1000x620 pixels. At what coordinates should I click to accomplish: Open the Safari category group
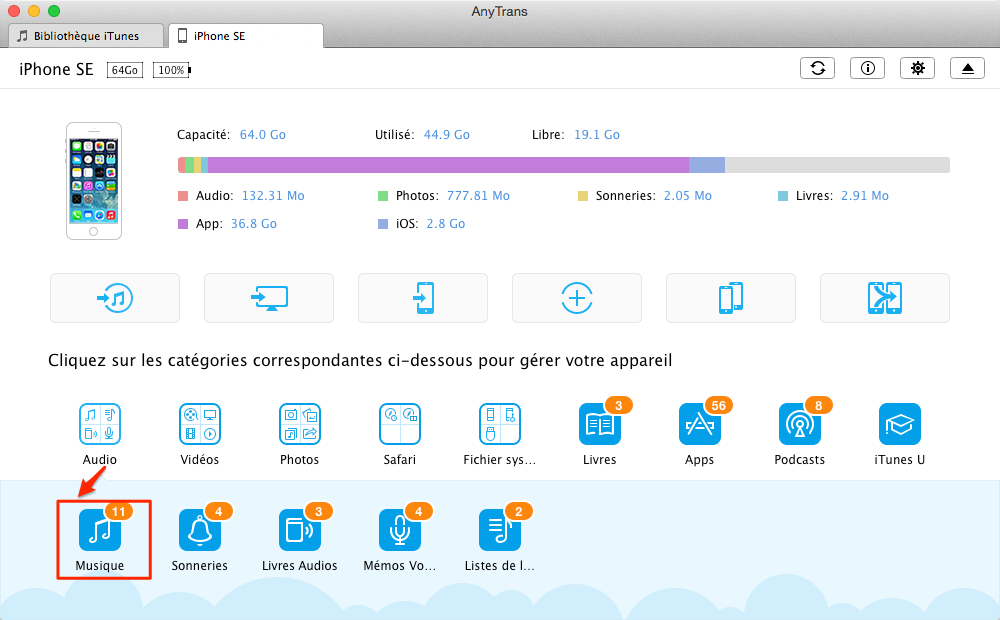coord(400,424)
